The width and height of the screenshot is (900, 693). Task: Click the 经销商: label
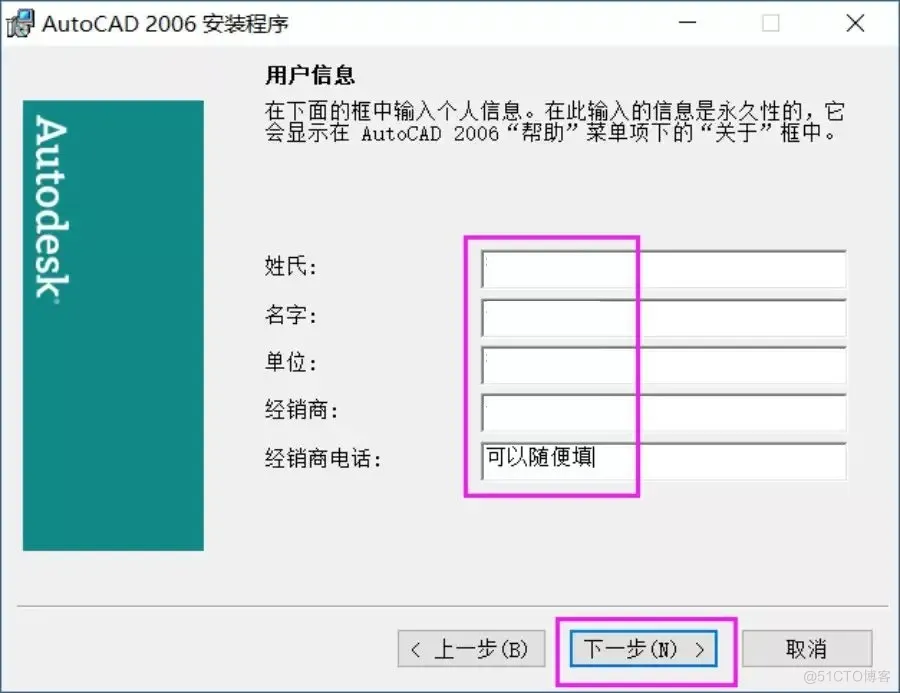[x=301, y=410]
